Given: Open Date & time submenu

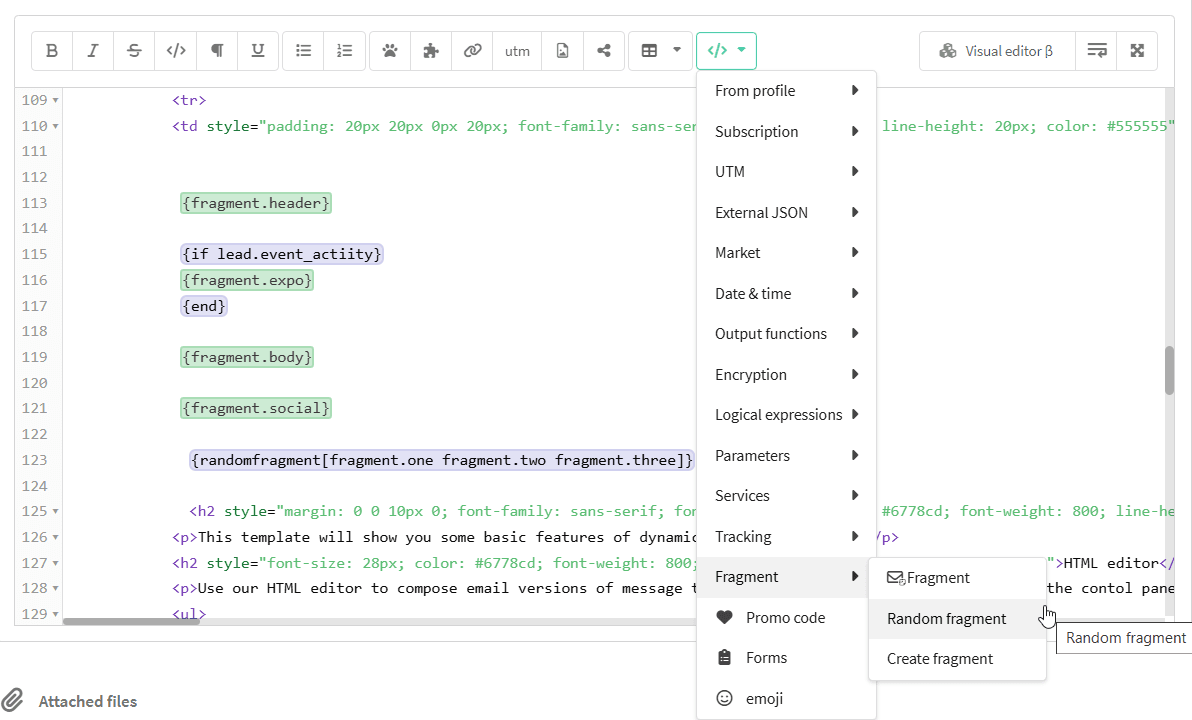Looking at the screenshot, I should 786,293.
